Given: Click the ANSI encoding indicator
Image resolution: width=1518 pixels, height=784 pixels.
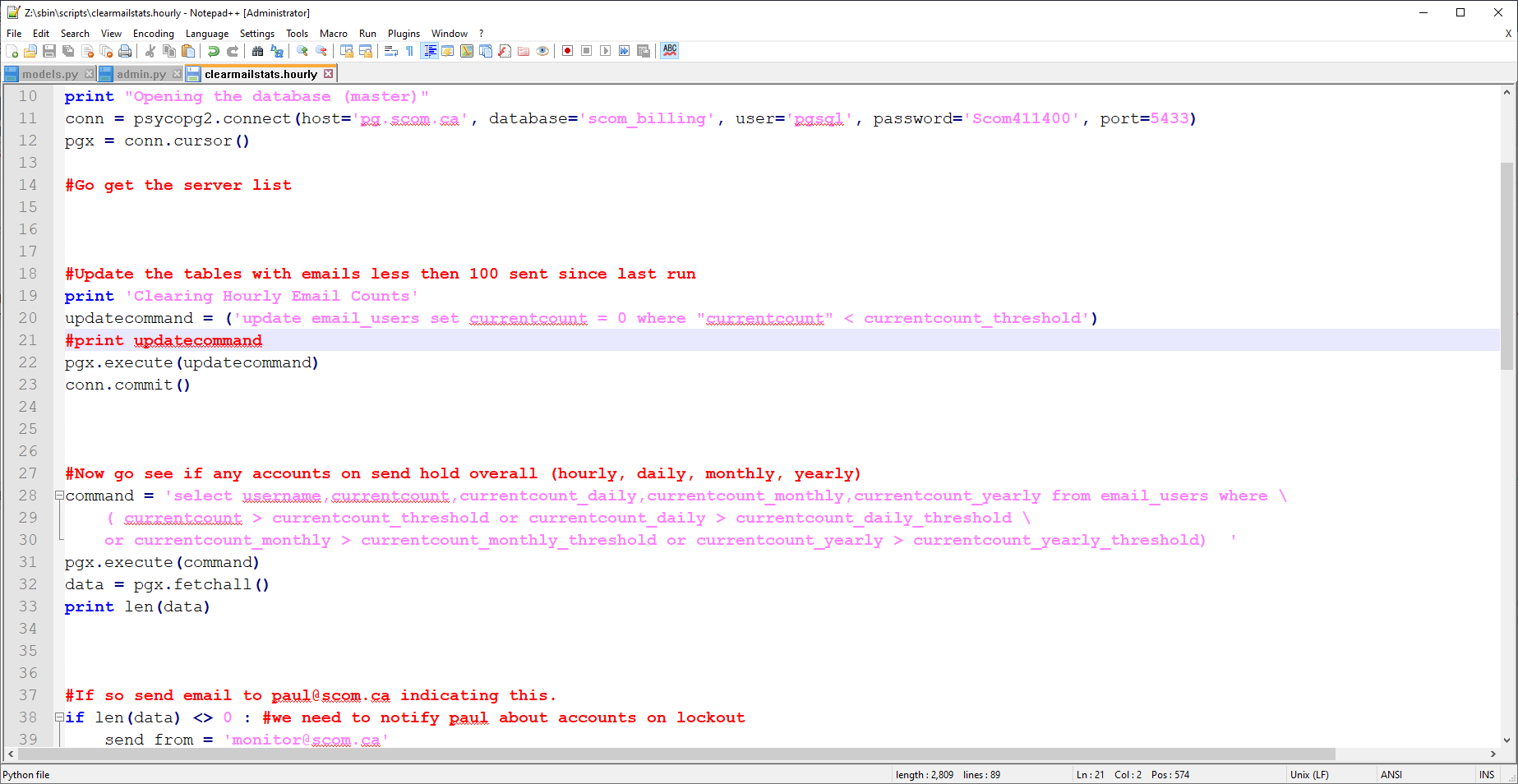Looking at the screenshot, I should 1391,774.
